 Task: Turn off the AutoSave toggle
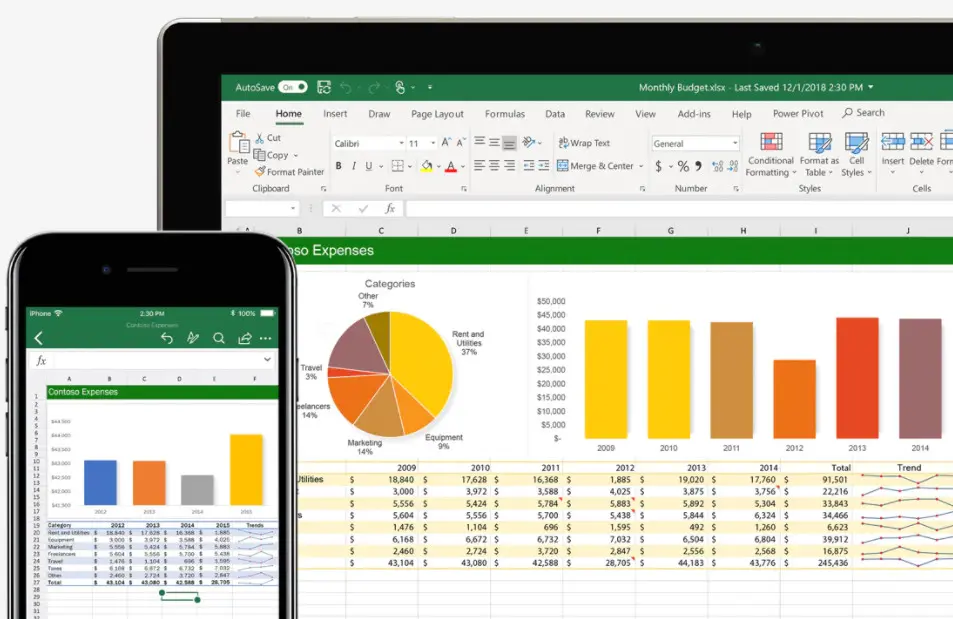(291, 87)
